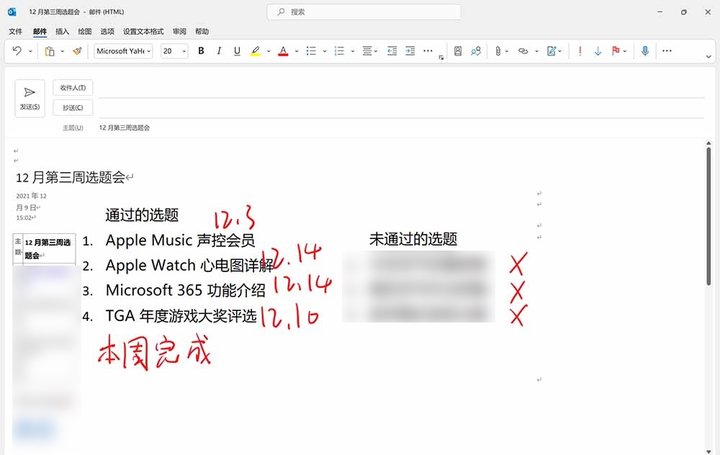Switch to the 设置文本格式 tab
This screenshot has width=720, height=455.
[144, 32]
